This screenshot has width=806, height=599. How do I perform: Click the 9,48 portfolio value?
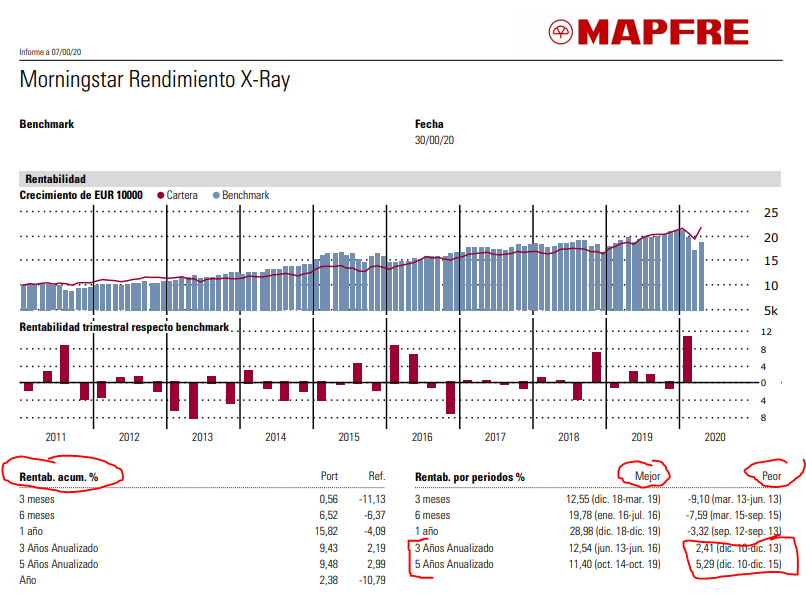pyautogui.click(x=328, y=564)
